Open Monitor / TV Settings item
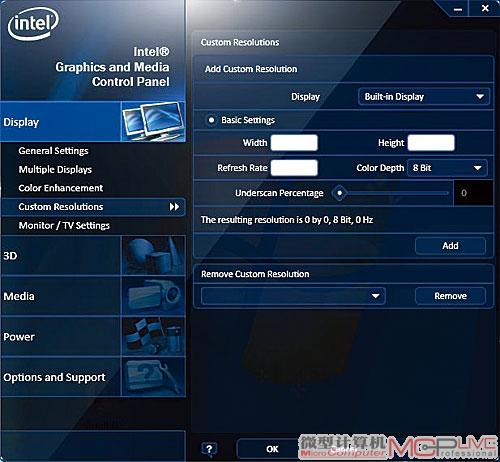 [64, 225]
